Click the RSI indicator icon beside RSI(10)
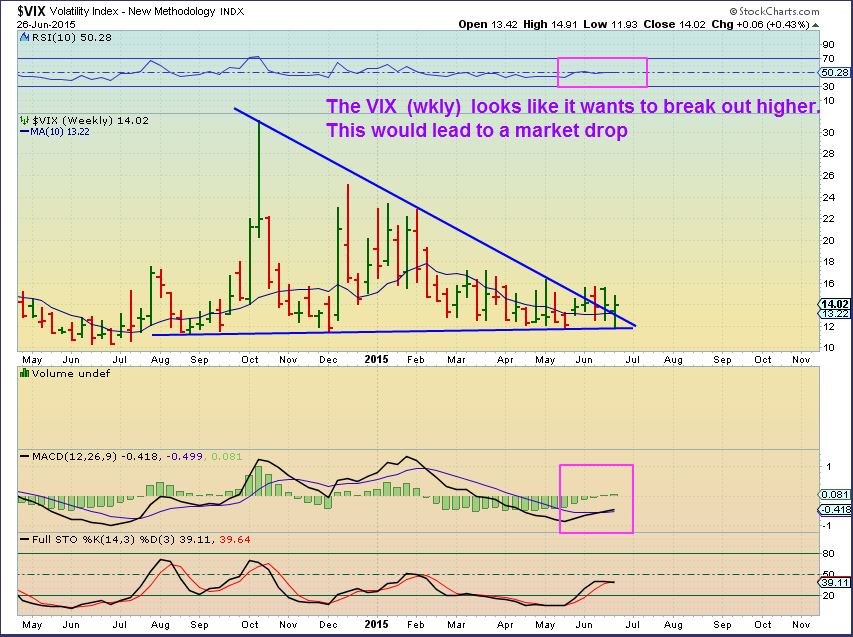The width and height of the screenshot is (853, 637). [x=24, y=38]
